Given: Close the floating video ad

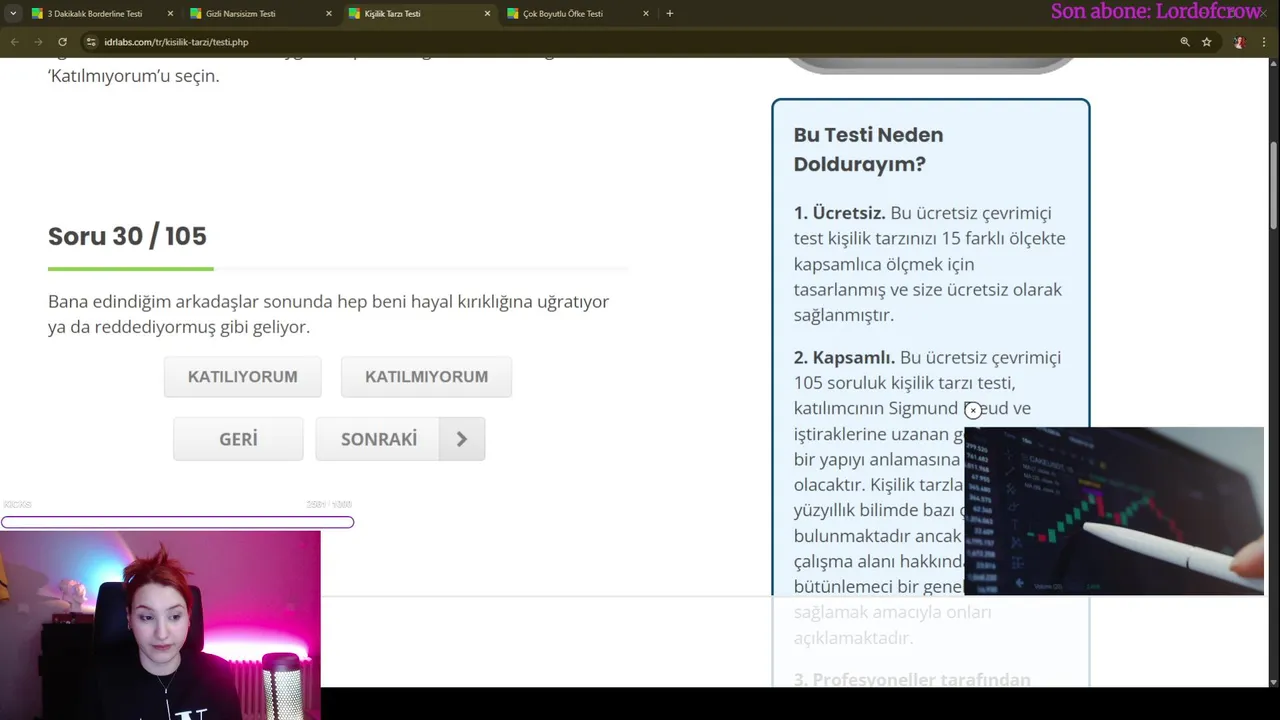Looking at the screenshot, I should 973,410.
